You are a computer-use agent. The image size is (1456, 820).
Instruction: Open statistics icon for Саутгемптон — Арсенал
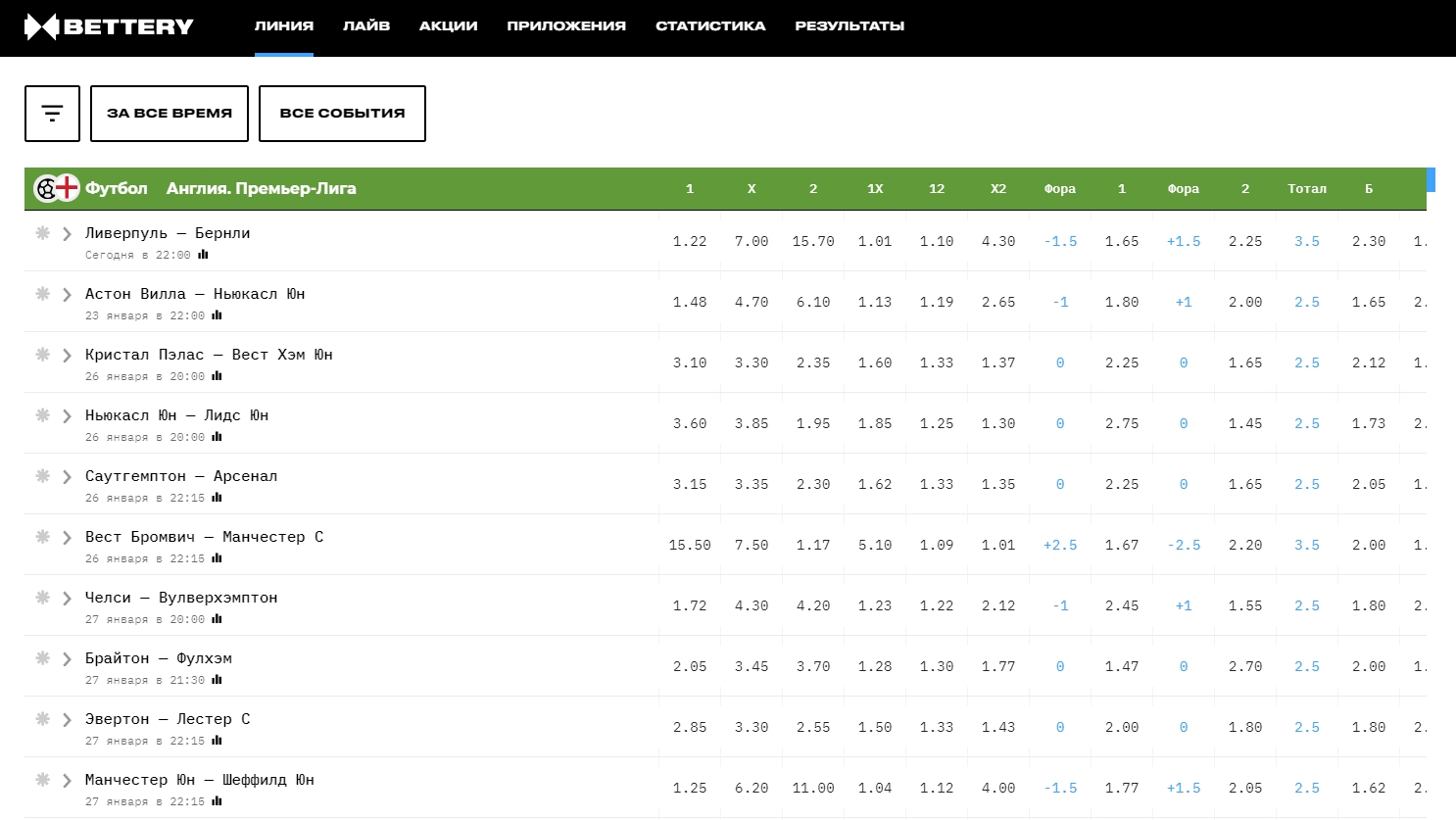(217, 498)
